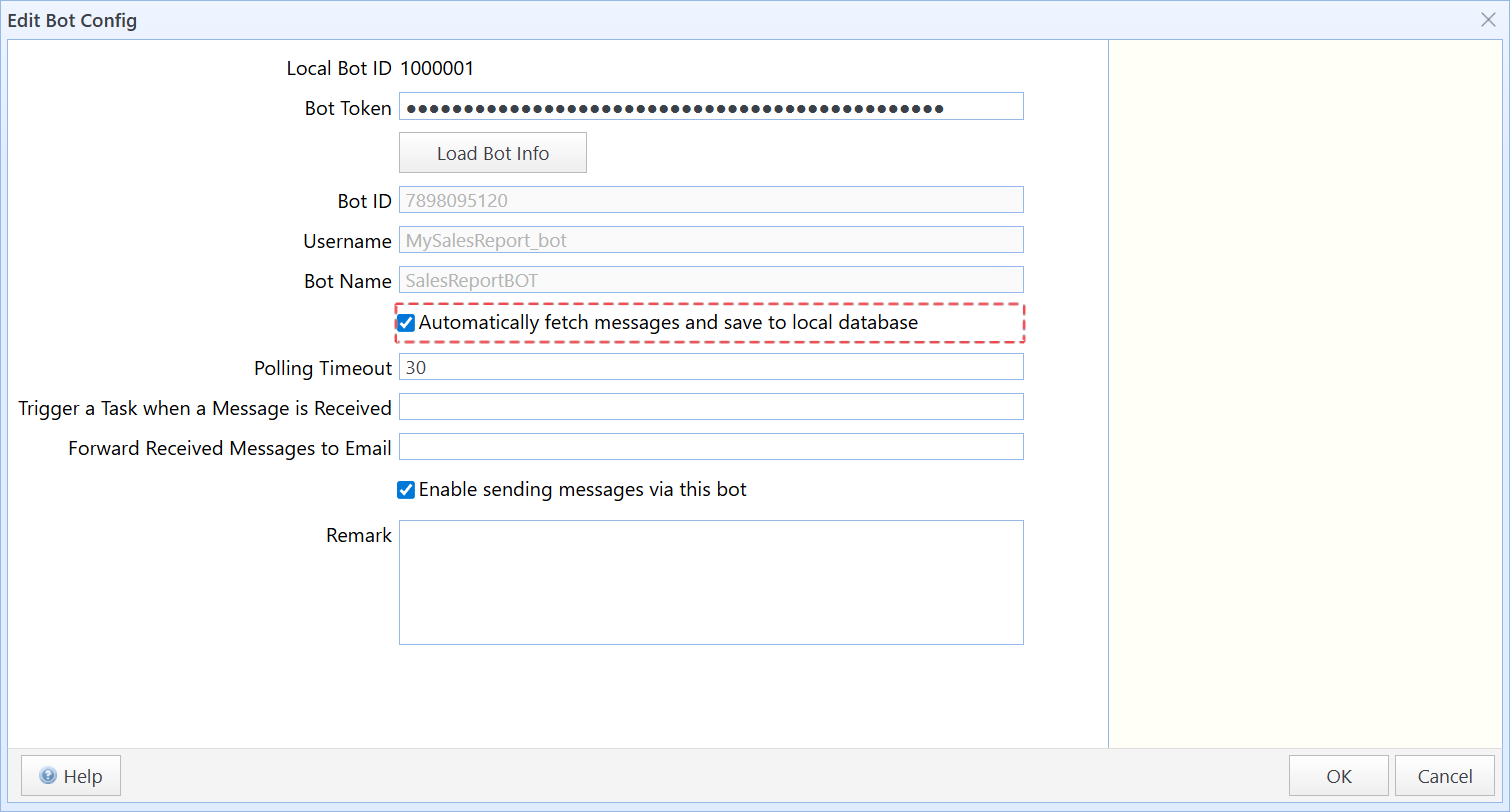The image size is (1510, 812).
Task: Click inside the Remark text area
Action: (x=710, y=582)
